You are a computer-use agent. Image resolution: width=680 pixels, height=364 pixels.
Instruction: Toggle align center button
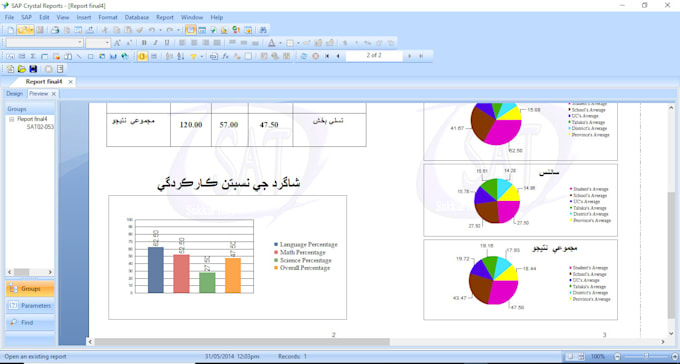[x=194, y=43]
